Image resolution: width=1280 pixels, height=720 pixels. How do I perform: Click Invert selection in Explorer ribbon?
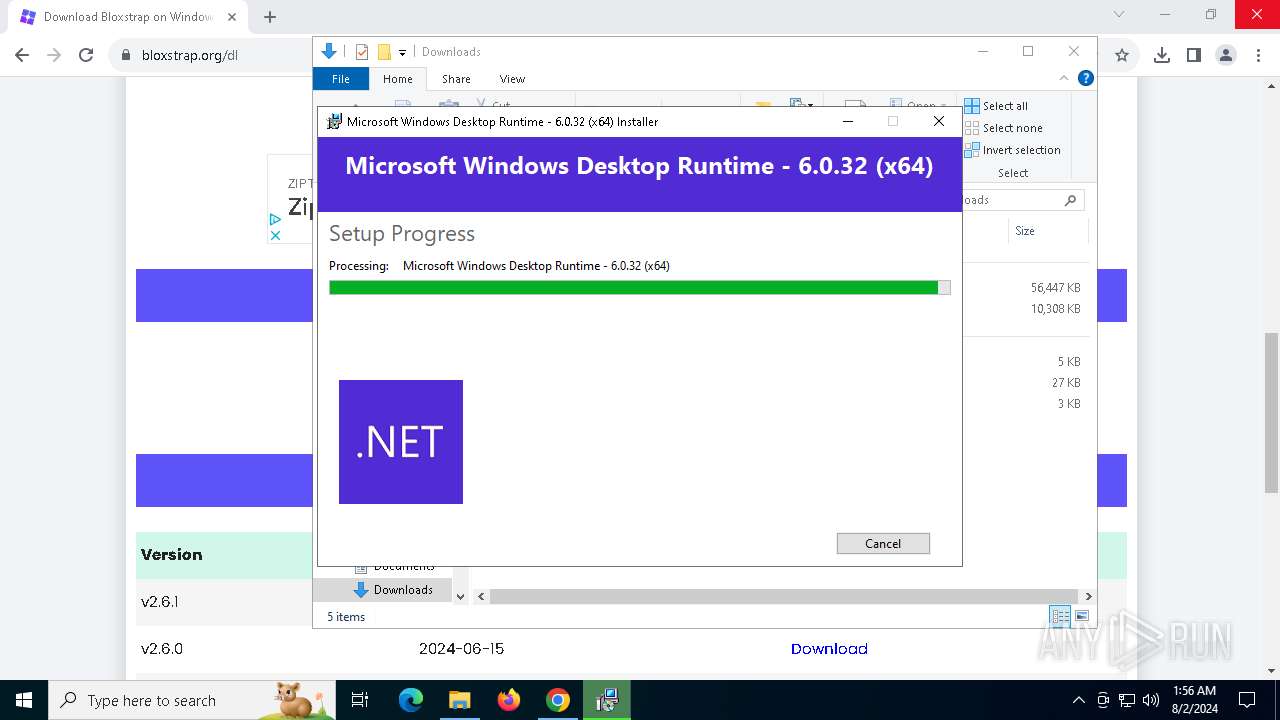pyautogui.click(x=1012, y=150)
